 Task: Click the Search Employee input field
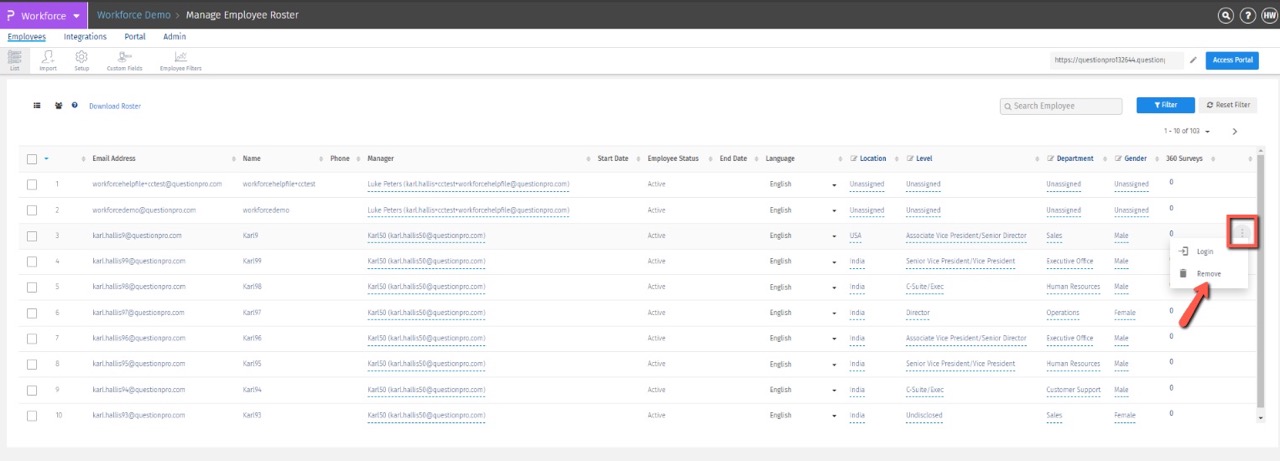(x=1061, y=106)
